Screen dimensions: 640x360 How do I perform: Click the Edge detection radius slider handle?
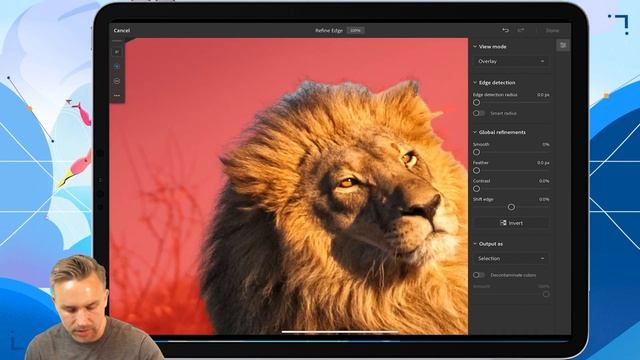476,102
